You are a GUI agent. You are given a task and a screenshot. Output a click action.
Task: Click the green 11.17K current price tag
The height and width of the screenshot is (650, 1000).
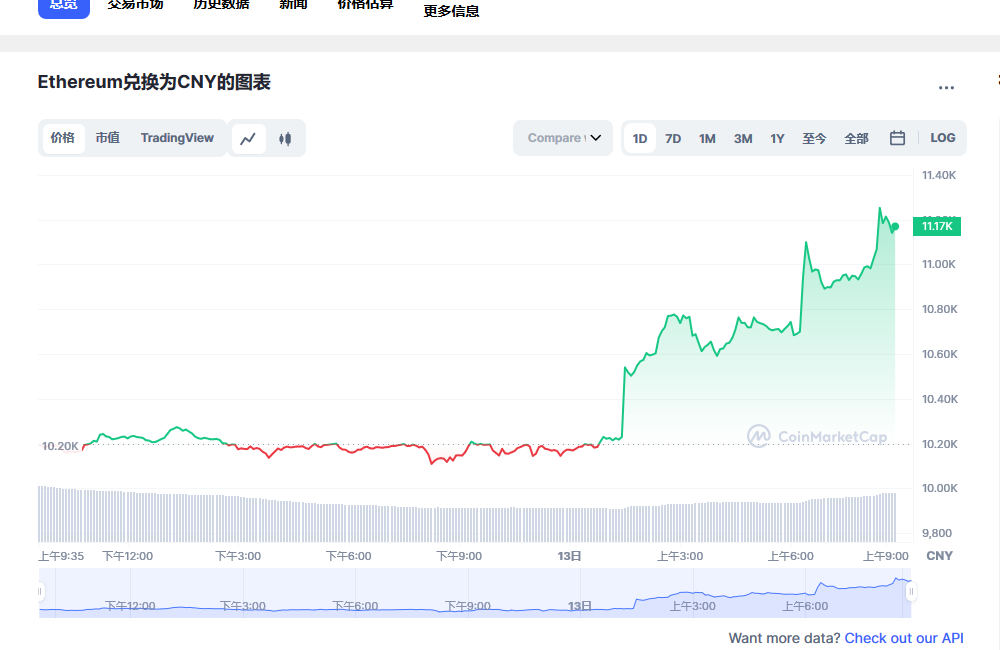(936, 227)
